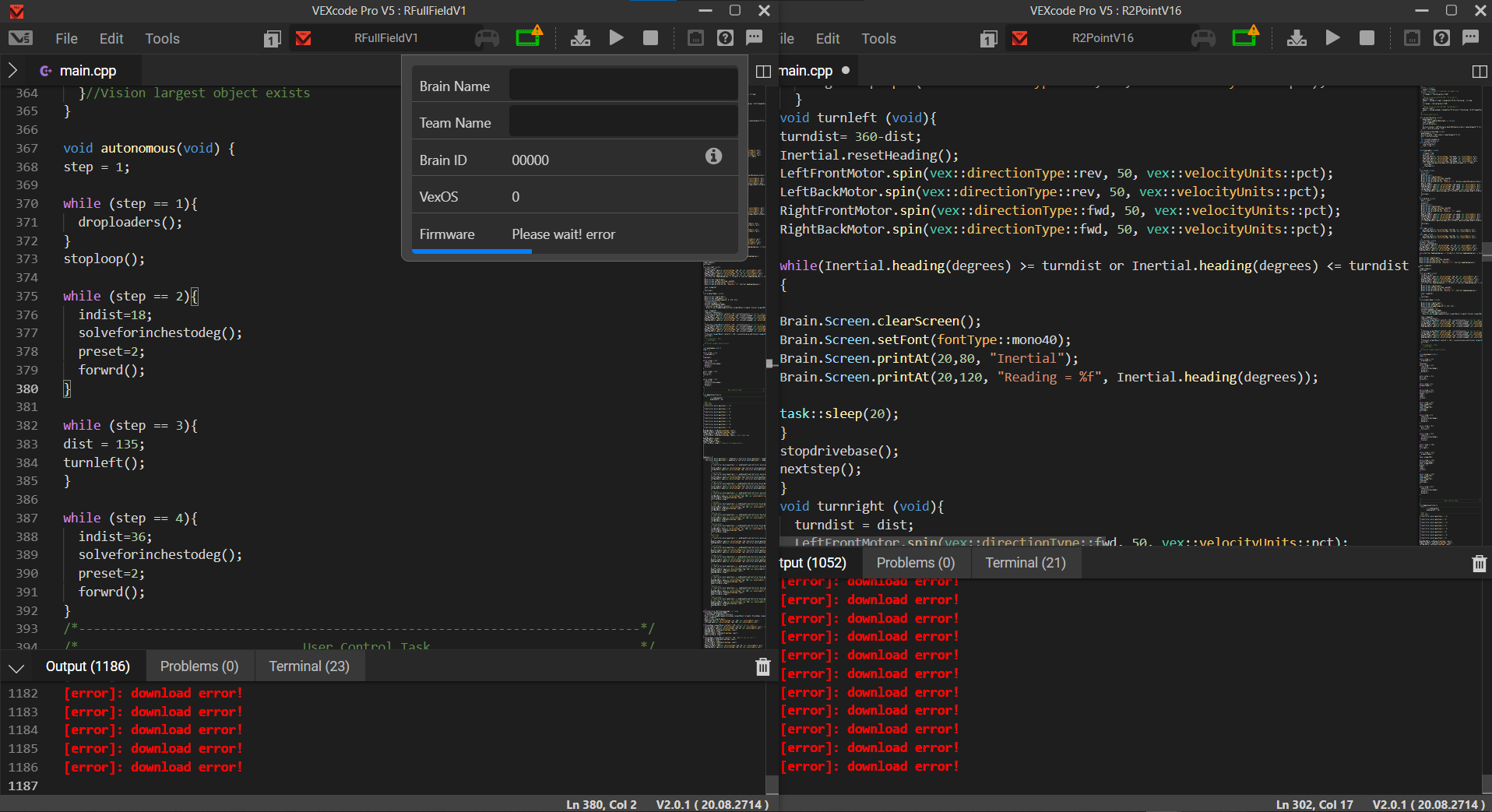
Task: Open feedback speech-bubble icon in left window
Action: point(754,38)
